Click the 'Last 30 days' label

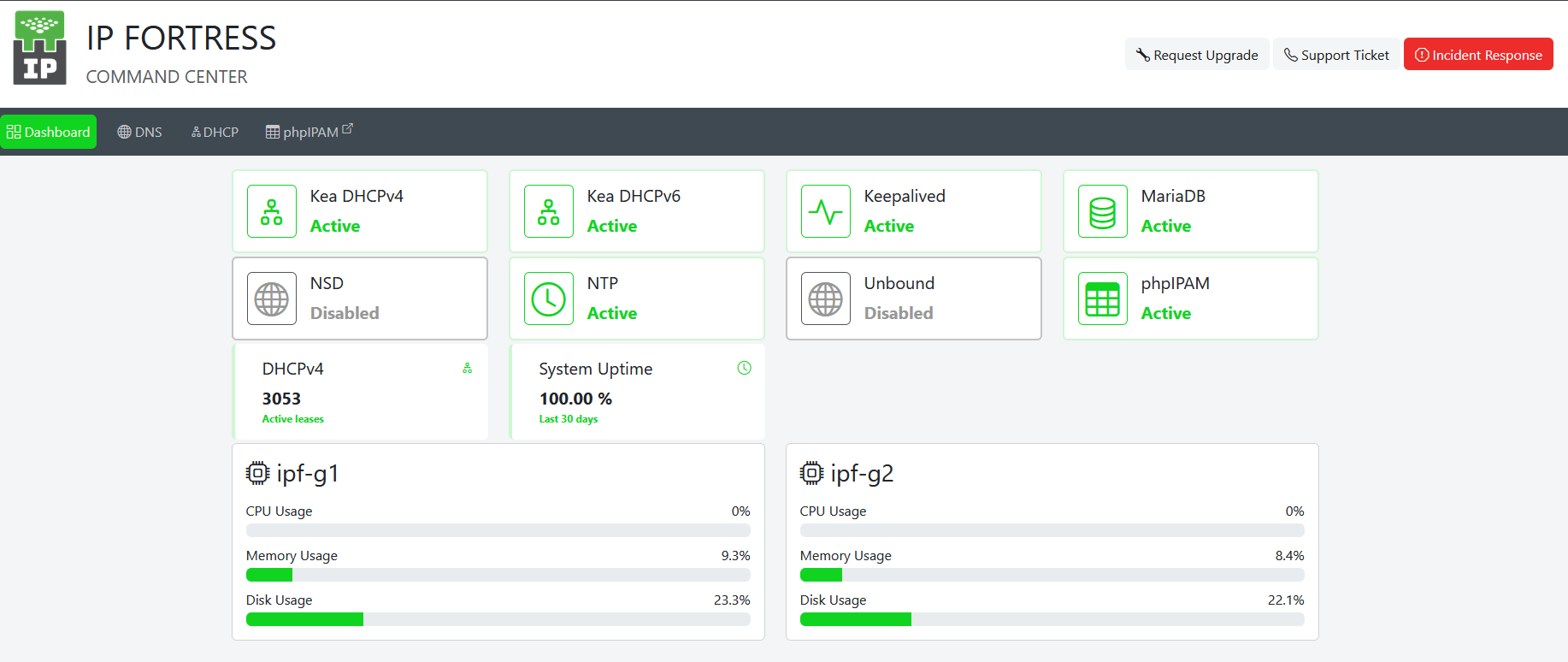tap(569, 419)
